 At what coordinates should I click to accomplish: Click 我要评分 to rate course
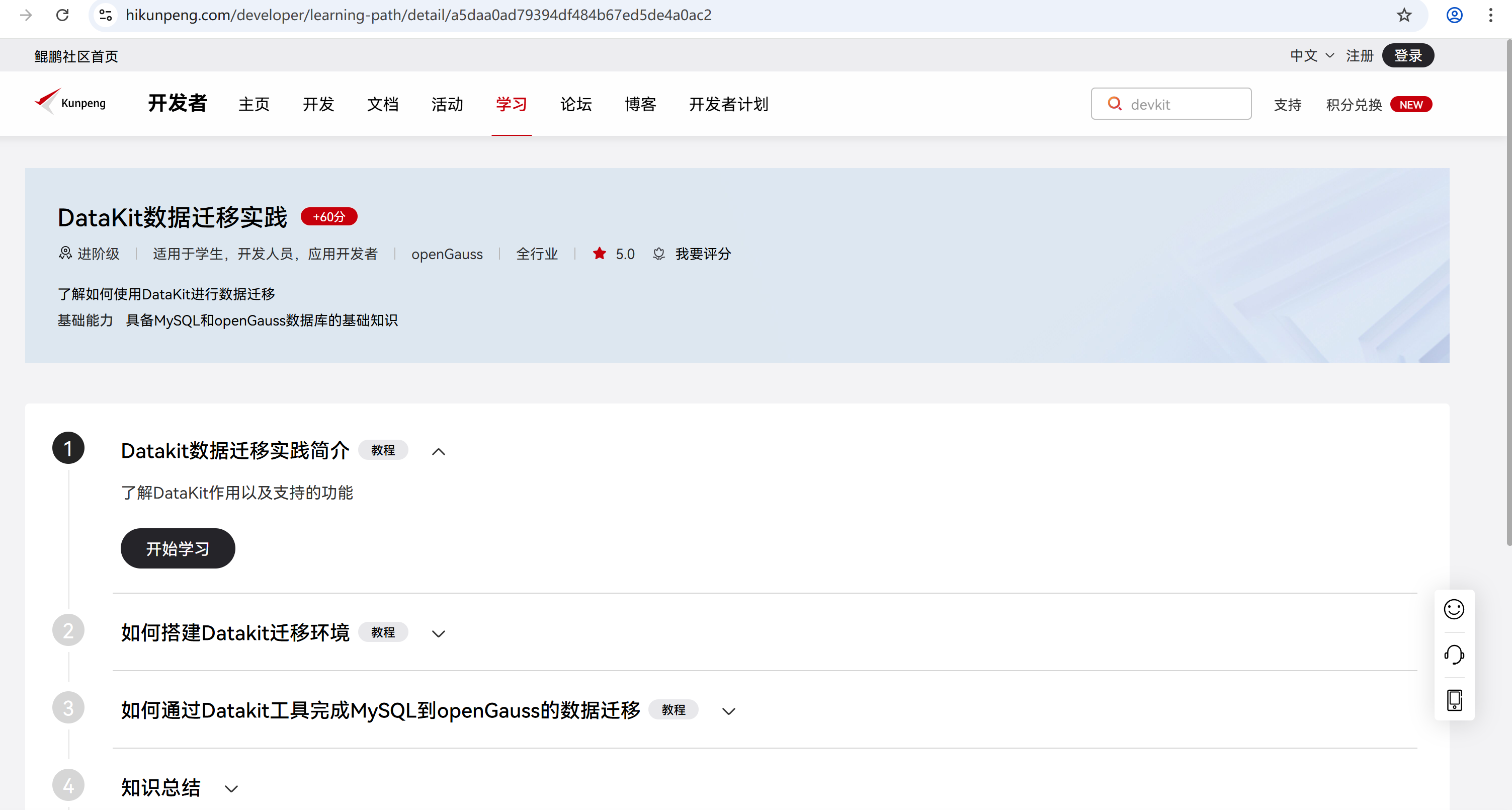(703, 254)
